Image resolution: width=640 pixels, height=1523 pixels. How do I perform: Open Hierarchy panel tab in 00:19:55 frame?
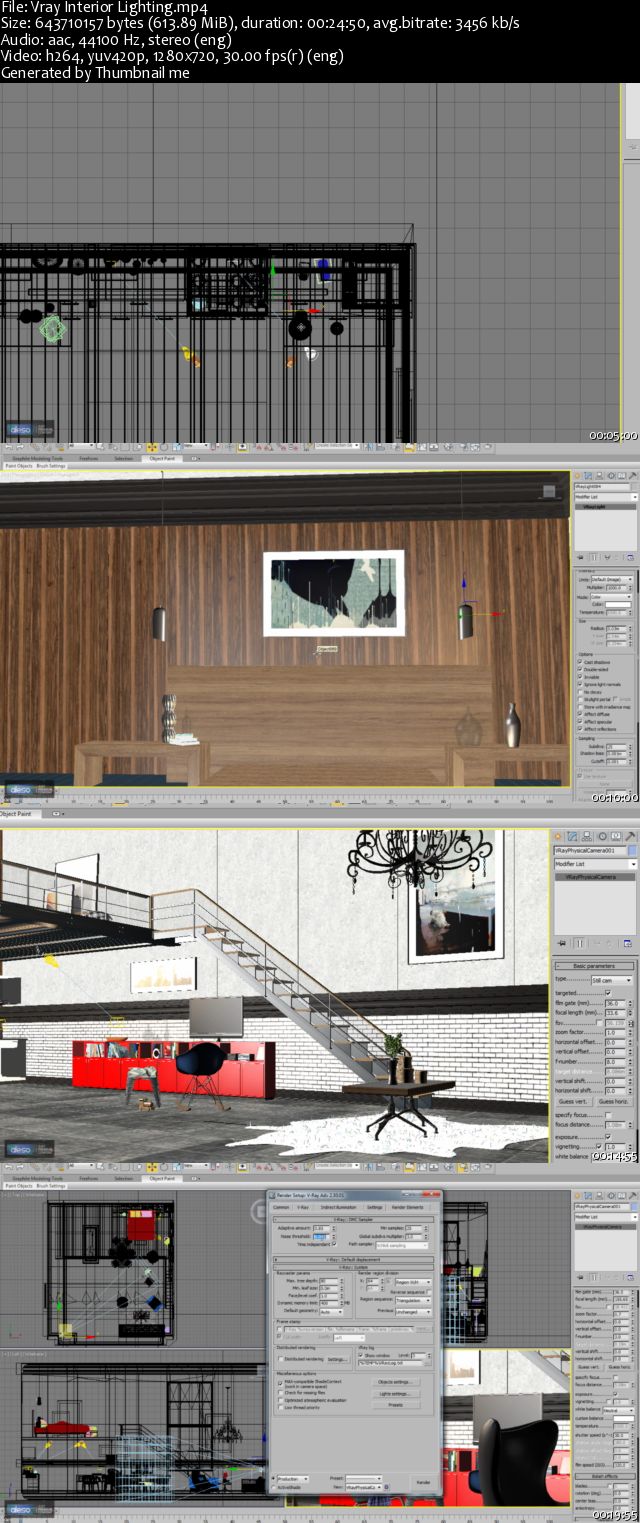(x=599, y=1196)
